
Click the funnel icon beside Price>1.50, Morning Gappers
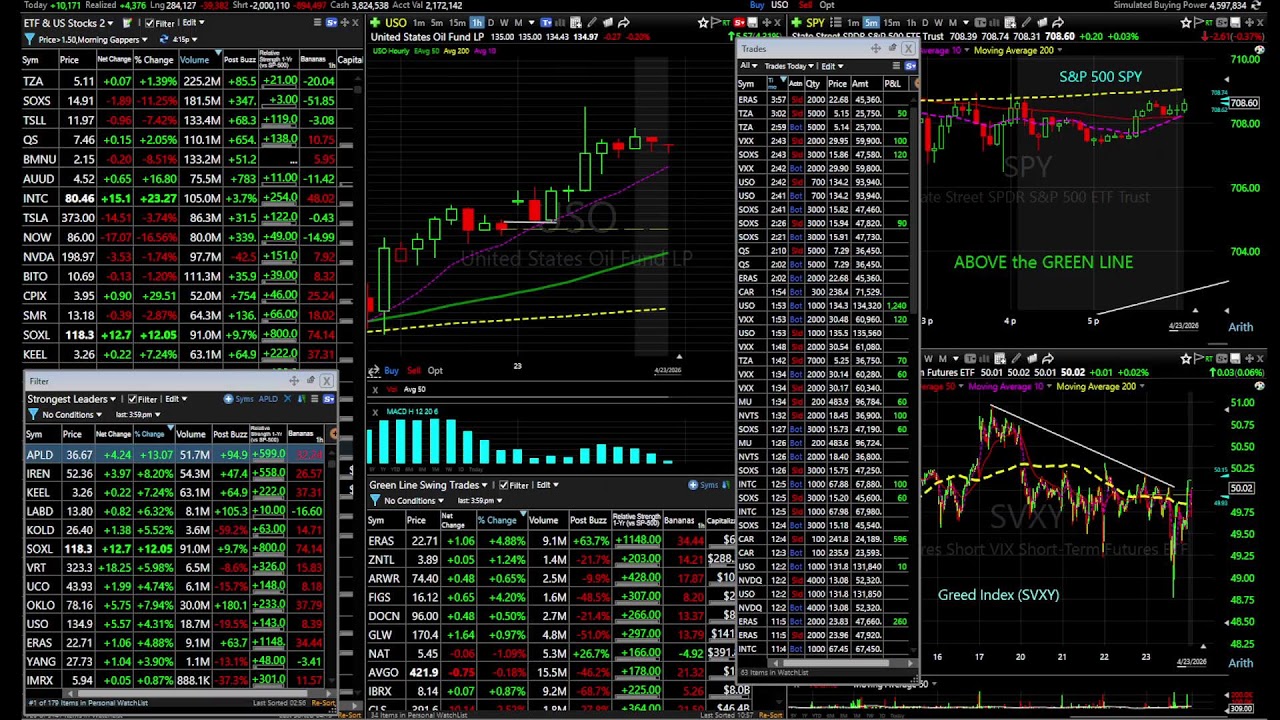point(30,39)
